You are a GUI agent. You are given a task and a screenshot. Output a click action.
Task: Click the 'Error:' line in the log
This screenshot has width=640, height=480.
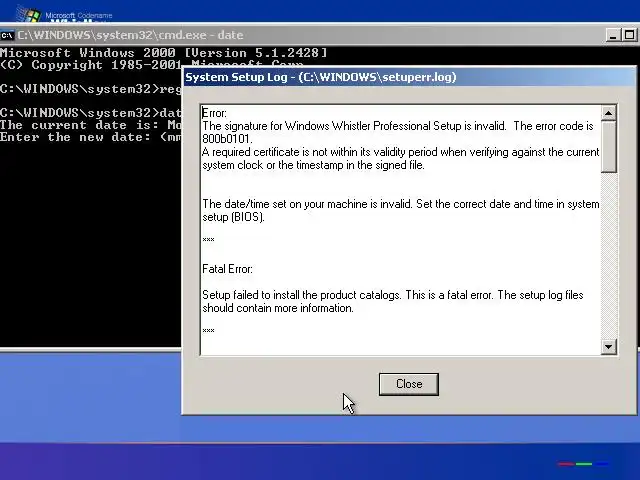(214, 113)
